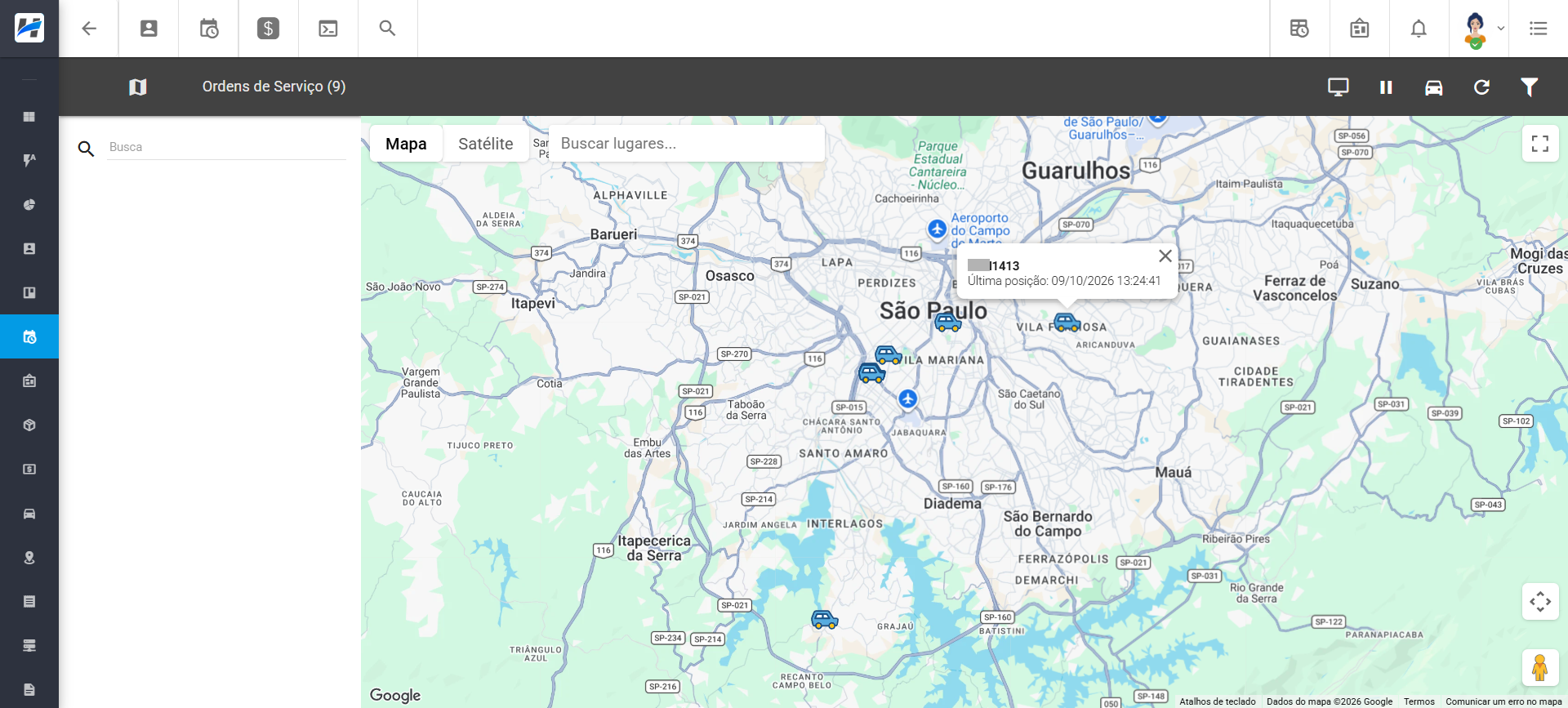Image resolution: width=1568 pixels, height=708 pixels.
Task: Click Comunicar um erro no mapa link
Action: pyautogui.click(x=1503, y=701)
